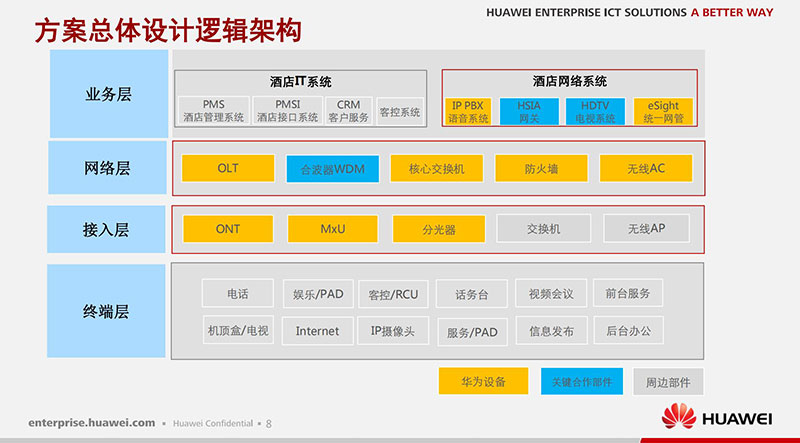Click the 终端层 layer label block
800x443 pixels.
coord(106,311)
